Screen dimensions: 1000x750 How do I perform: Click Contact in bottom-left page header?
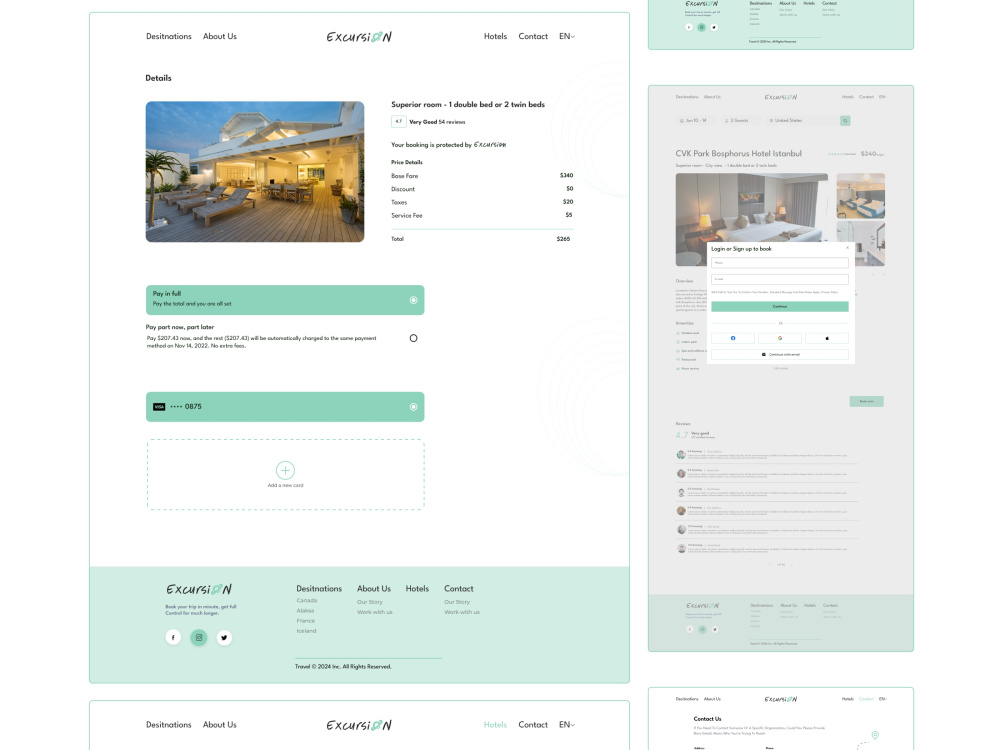click(533, 724)
